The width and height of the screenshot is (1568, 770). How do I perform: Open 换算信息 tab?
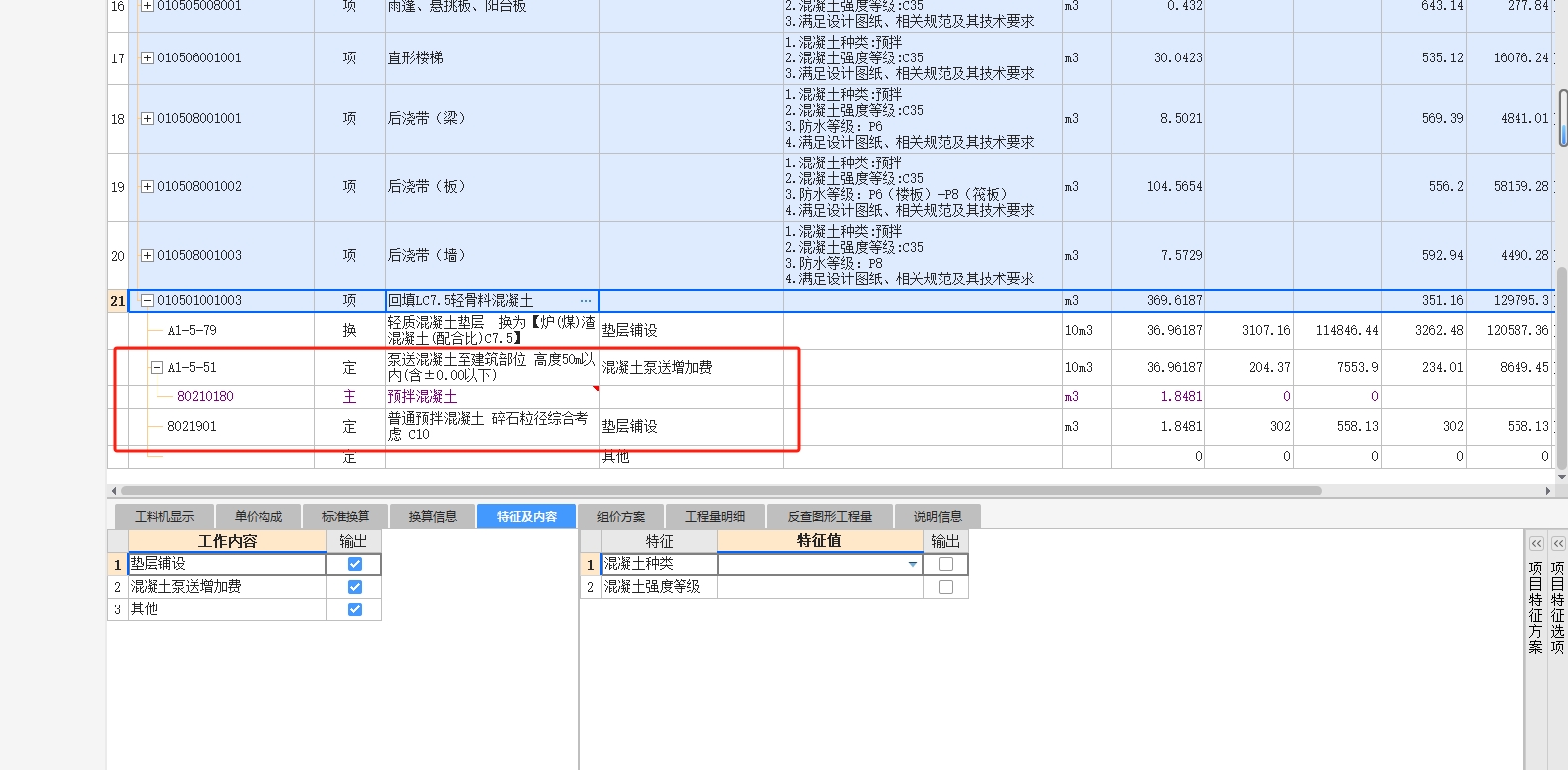(x=433, y=516)
